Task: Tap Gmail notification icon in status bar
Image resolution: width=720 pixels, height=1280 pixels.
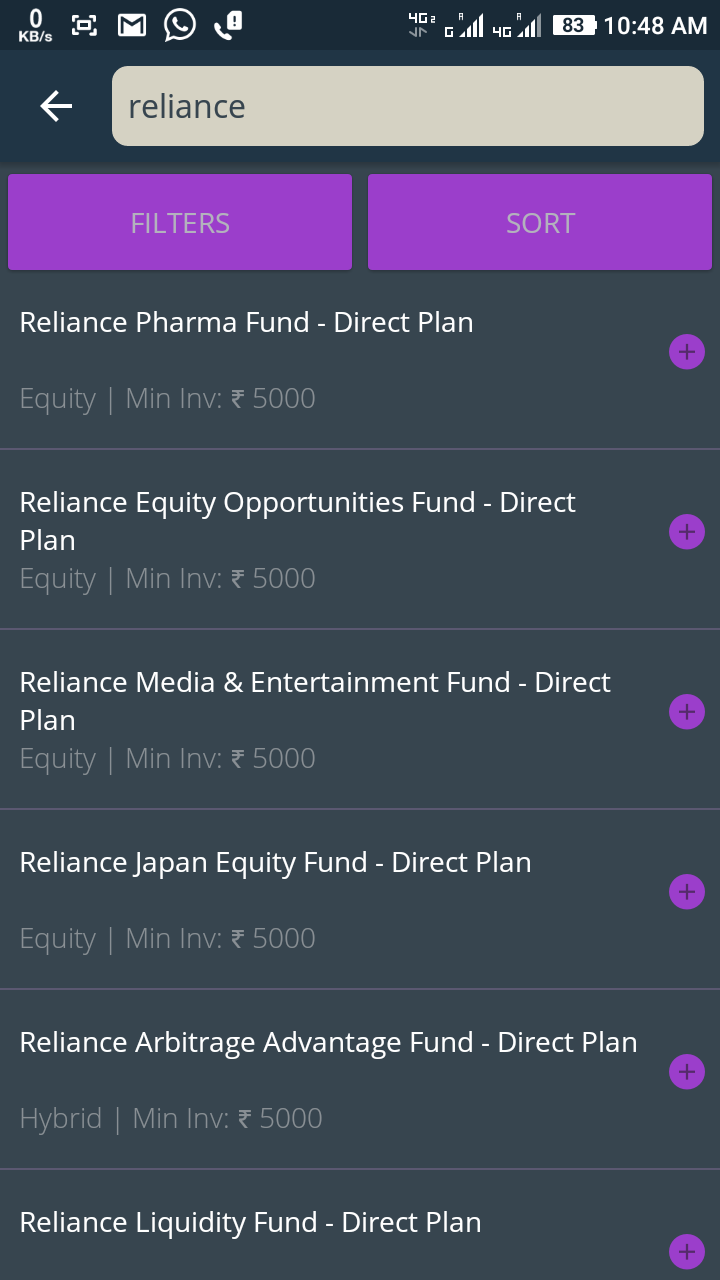Action: click(x=132, y=25)
